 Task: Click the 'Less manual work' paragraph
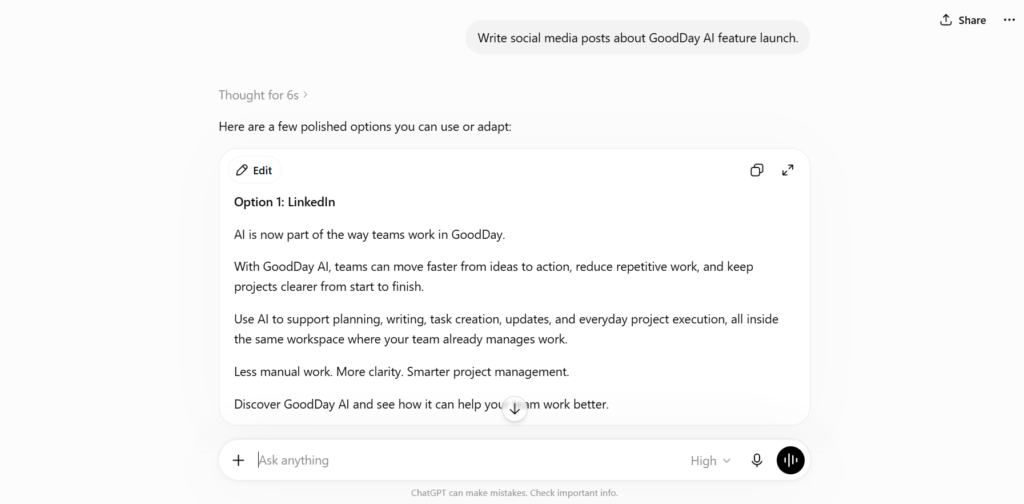click(x=402, y=372)
